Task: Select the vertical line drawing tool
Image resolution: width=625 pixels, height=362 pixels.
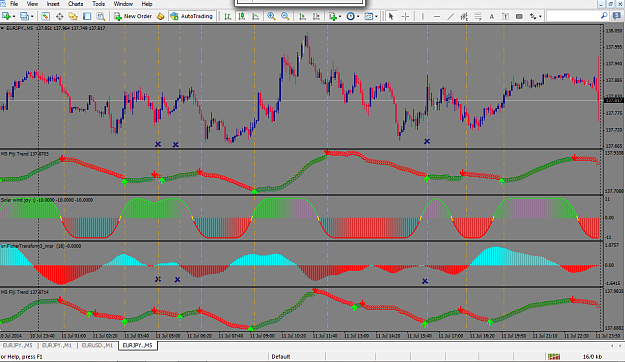Action: pos(423,16)
